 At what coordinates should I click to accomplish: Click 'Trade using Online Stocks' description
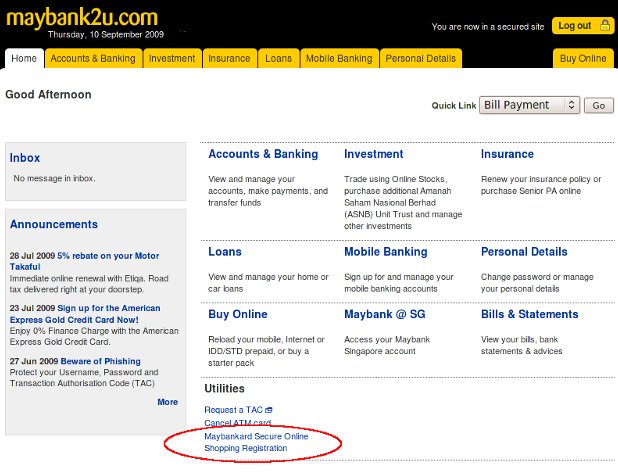pyautogui.click(x=403, y=203)
